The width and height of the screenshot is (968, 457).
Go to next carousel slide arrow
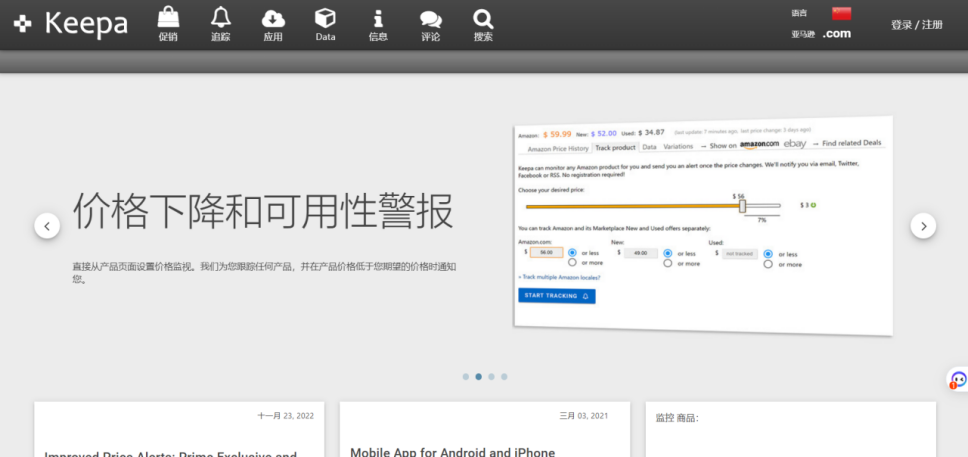point(923,226)
